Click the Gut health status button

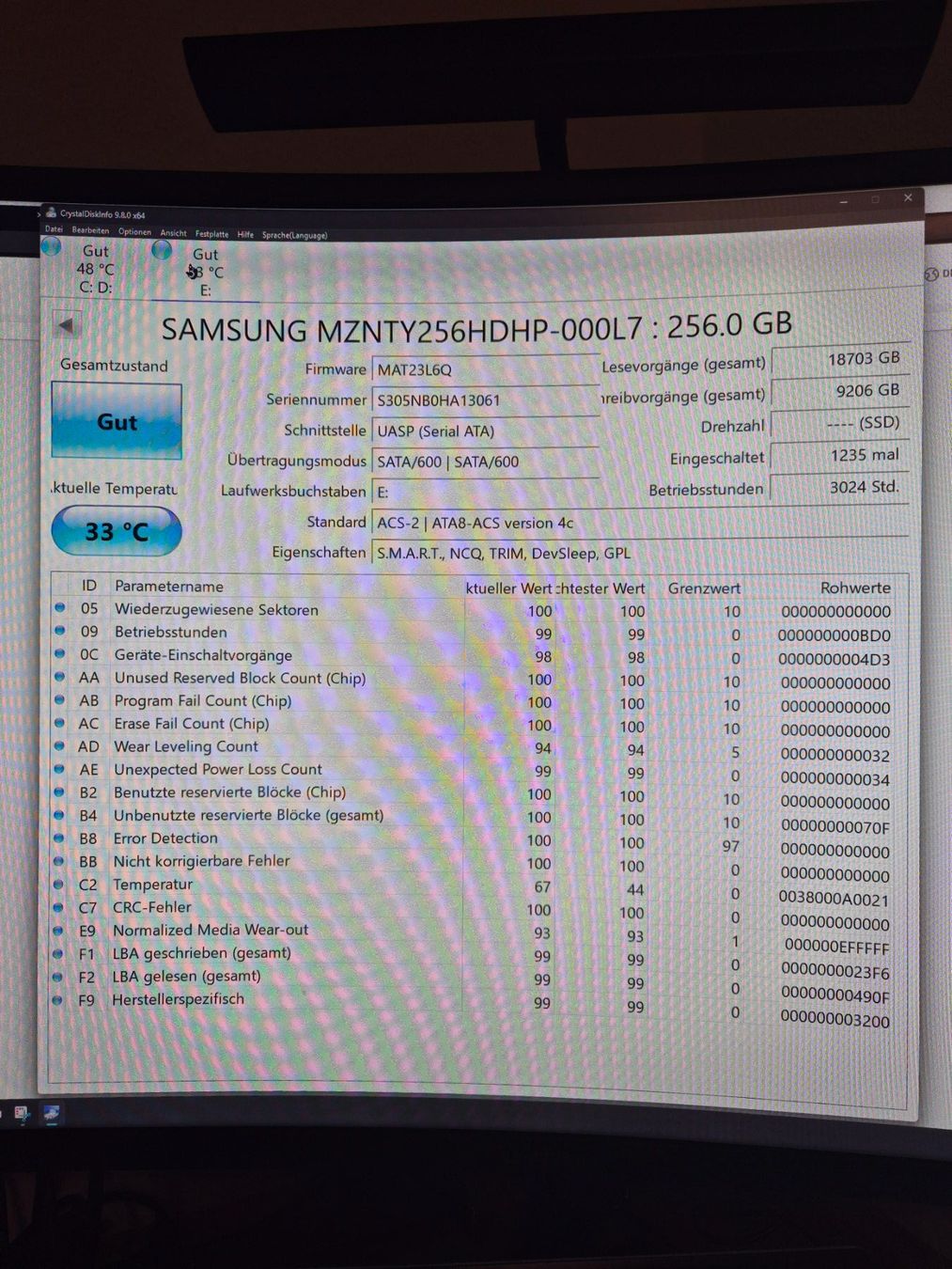tap(117, 422)
